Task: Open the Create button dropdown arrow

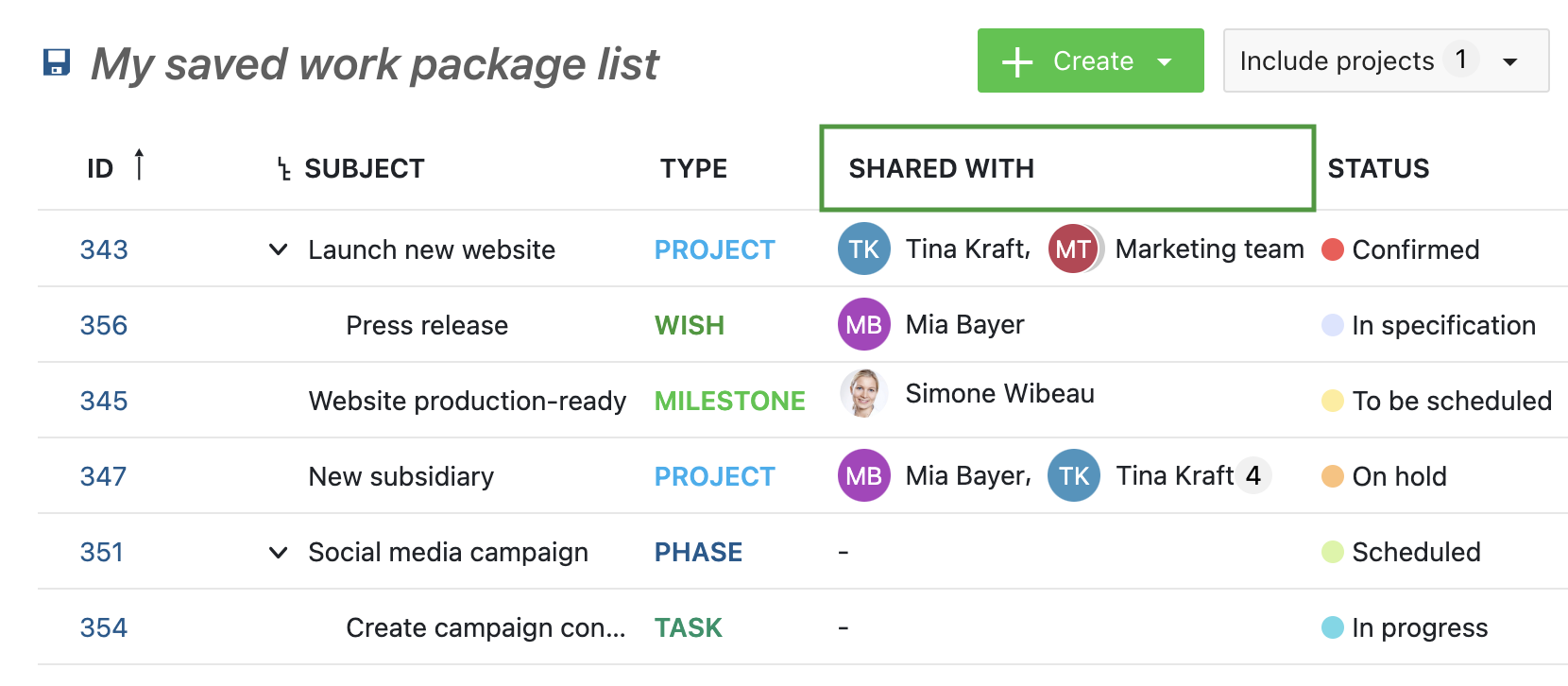Action: [1165, 61]
